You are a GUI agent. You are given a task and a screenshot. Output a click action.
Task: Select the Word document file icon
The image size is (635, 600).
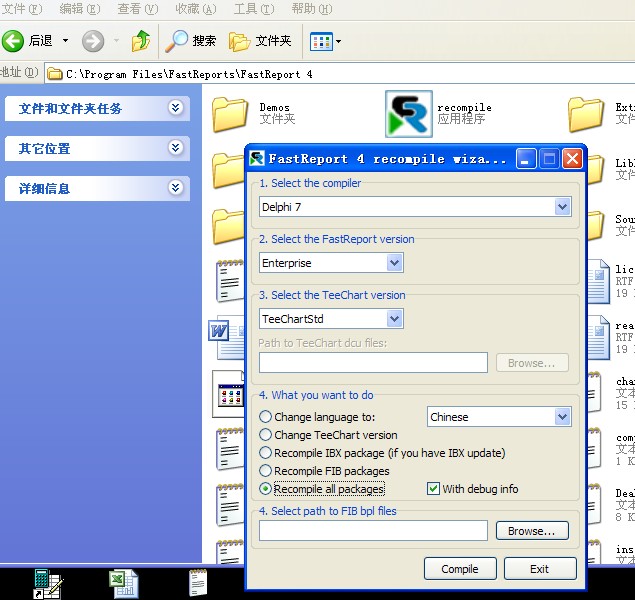click(x=226, y=337)
